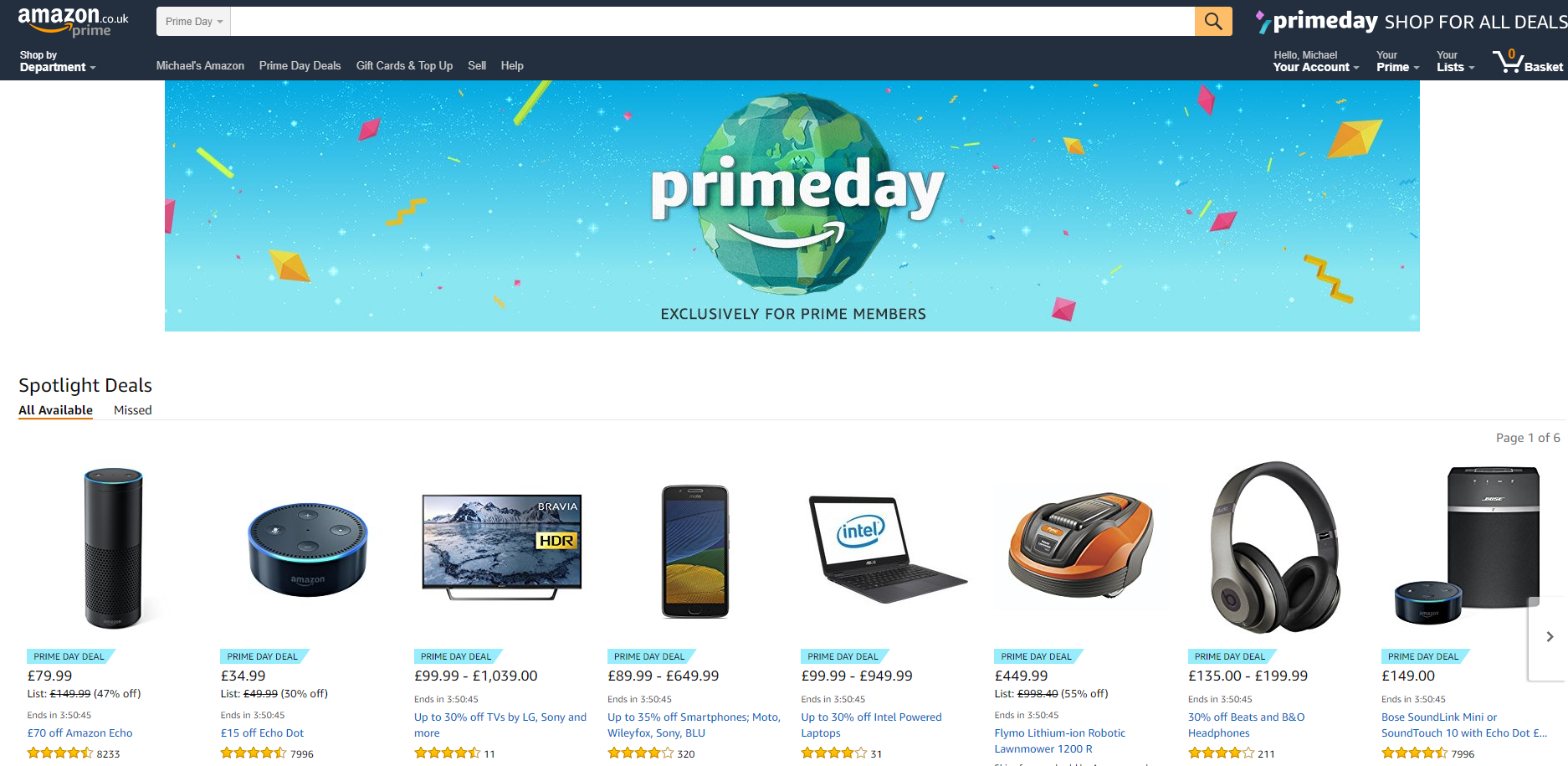Open 30% off Beats and B&O Headphones
Image resolution: width=1568 pixels, height=766 pixels.
[1246, 725]
